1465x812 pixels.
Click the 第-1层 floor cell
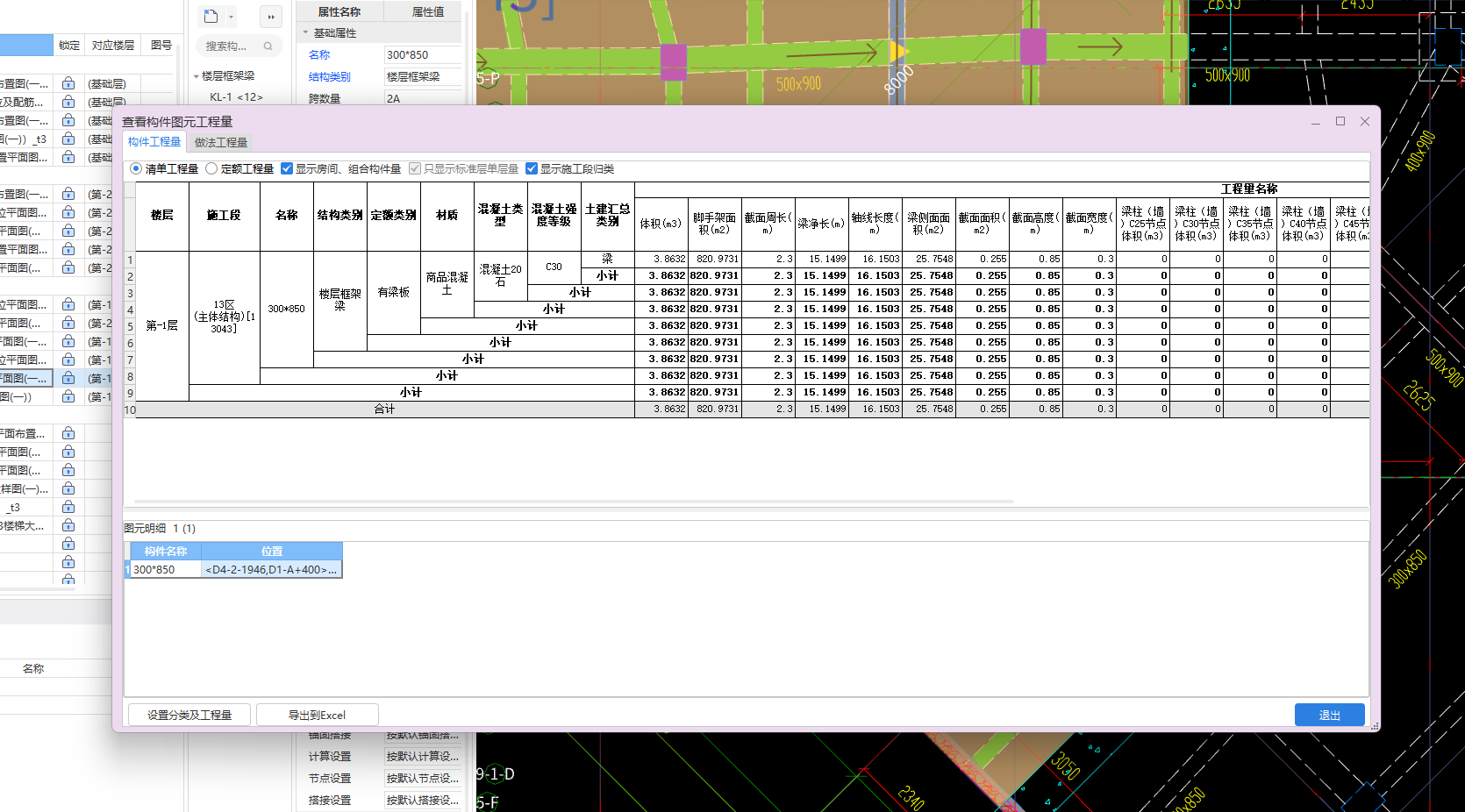[x=162, y=325]
